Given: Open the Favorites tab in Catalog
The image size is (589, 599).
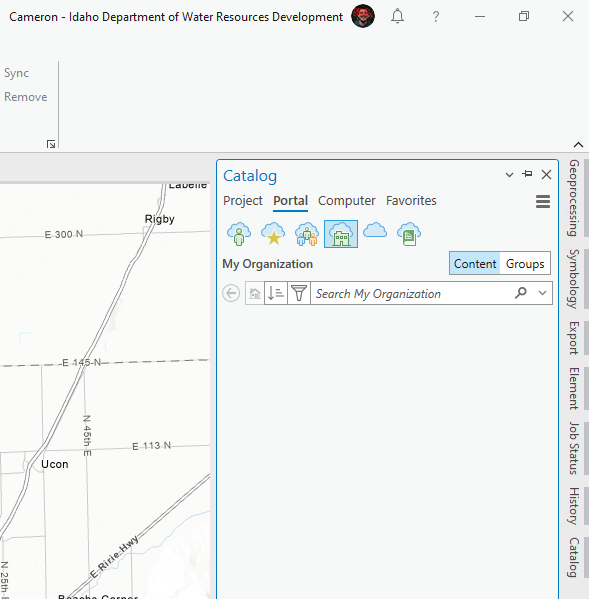Looking at the screenshot, I should point(411,201).
